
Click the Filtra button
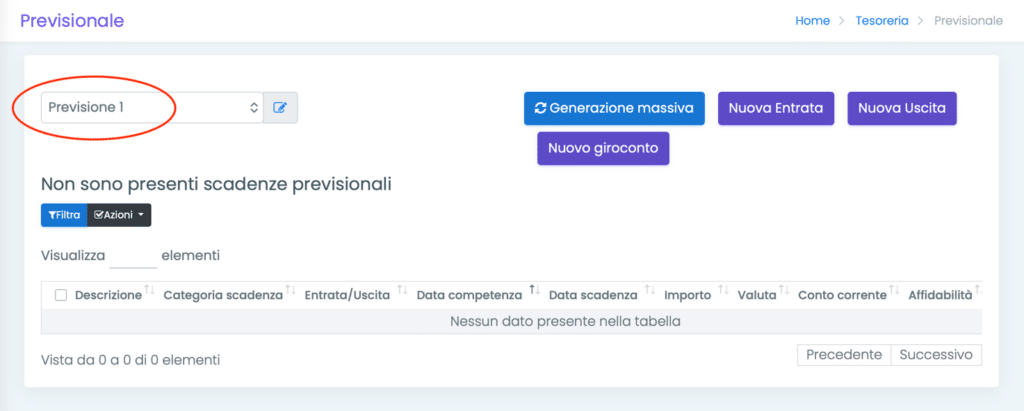click(x=64, y=215)
